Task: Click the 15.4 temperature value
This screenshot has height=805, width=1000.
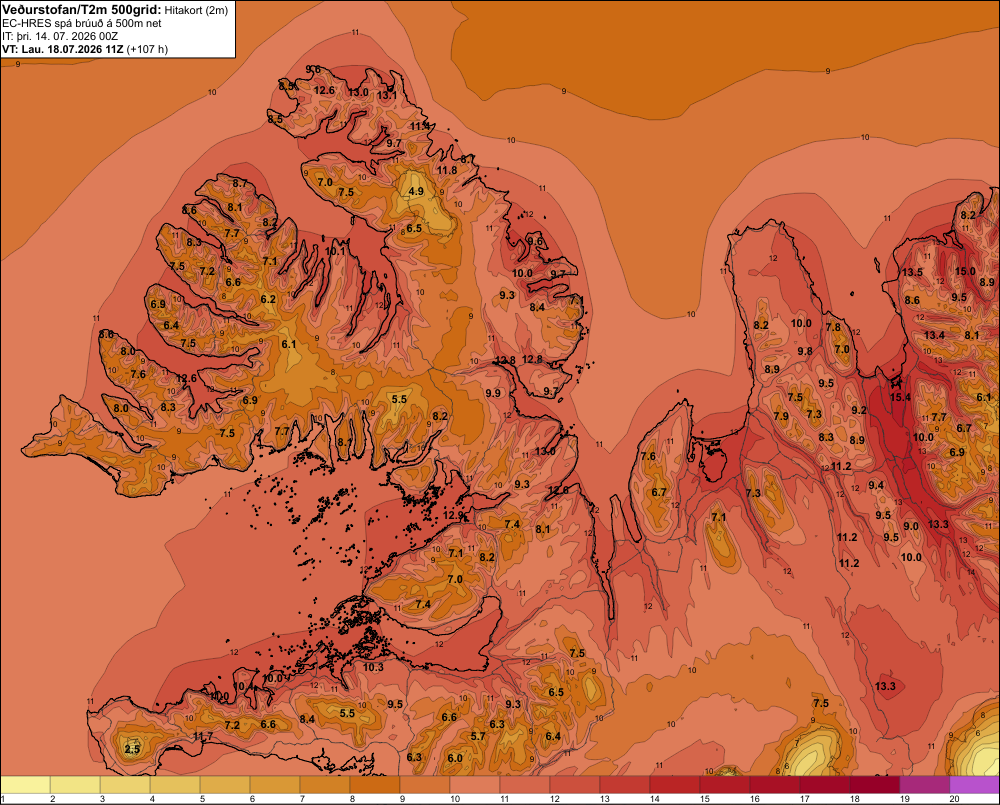Action: (901, 397)
